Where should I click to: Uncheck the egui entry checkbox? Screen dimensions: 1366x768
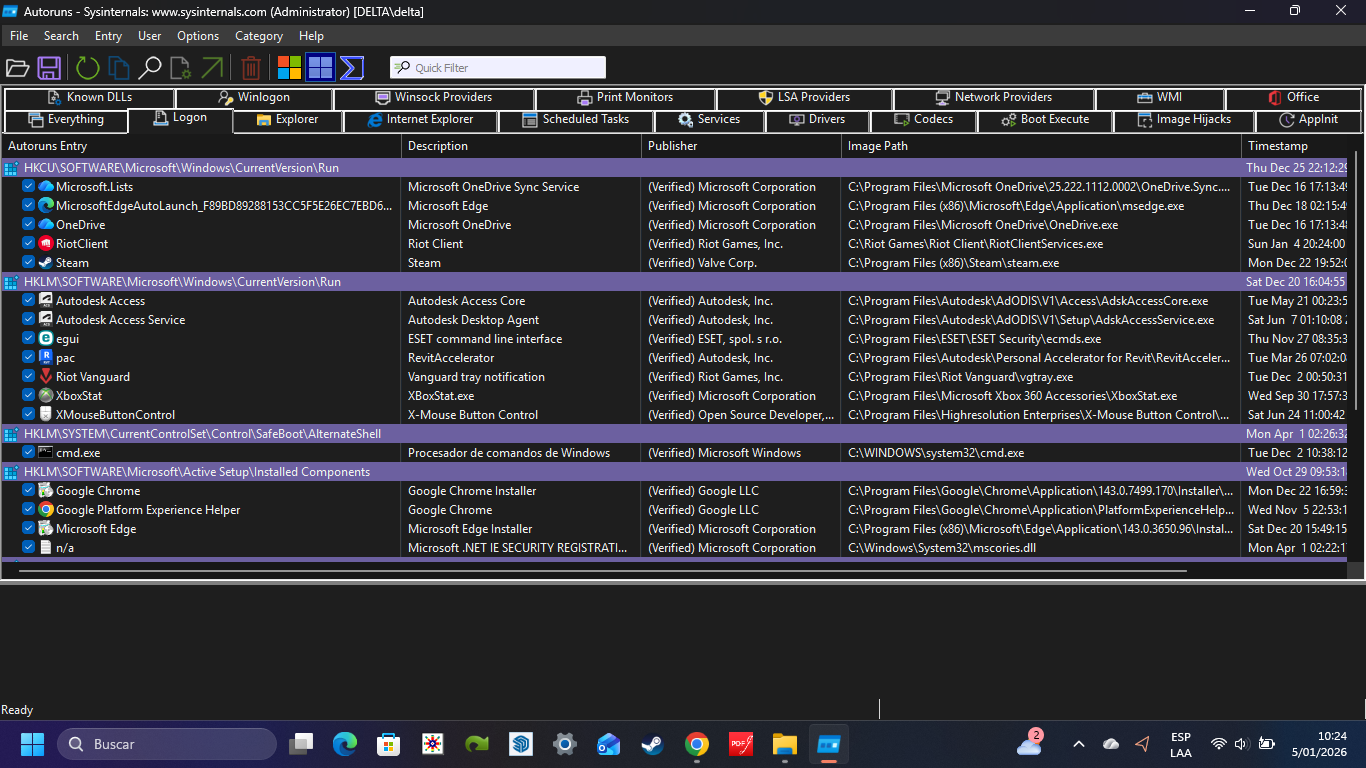[29, 339]
